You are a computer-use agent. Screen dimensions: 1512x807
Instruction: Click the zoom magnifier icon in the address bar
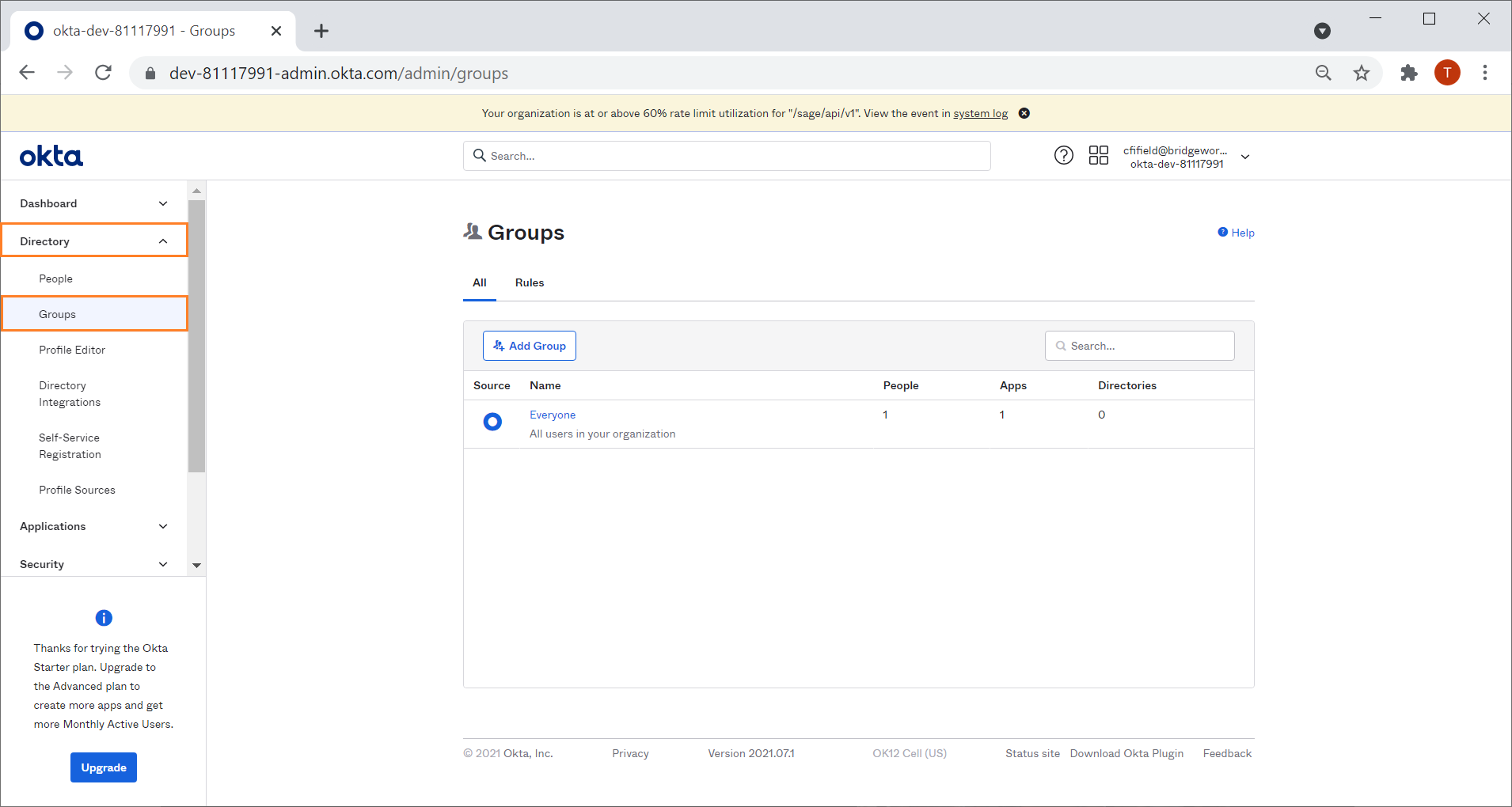[x=1324, y=73]
